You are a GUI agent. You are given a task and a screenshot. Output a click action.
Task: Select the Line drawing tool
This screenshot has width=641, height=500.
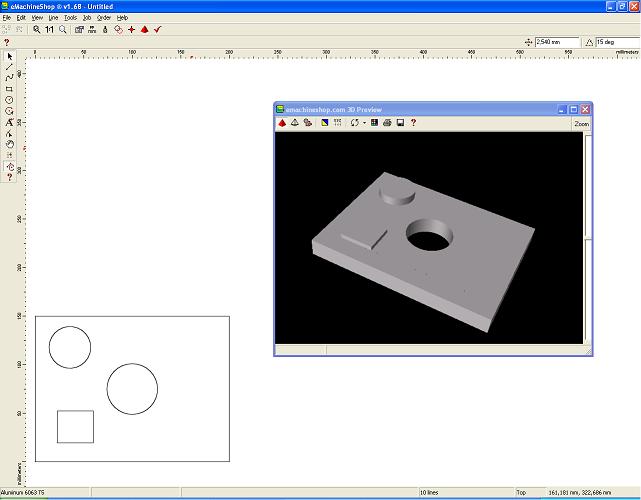10,66
